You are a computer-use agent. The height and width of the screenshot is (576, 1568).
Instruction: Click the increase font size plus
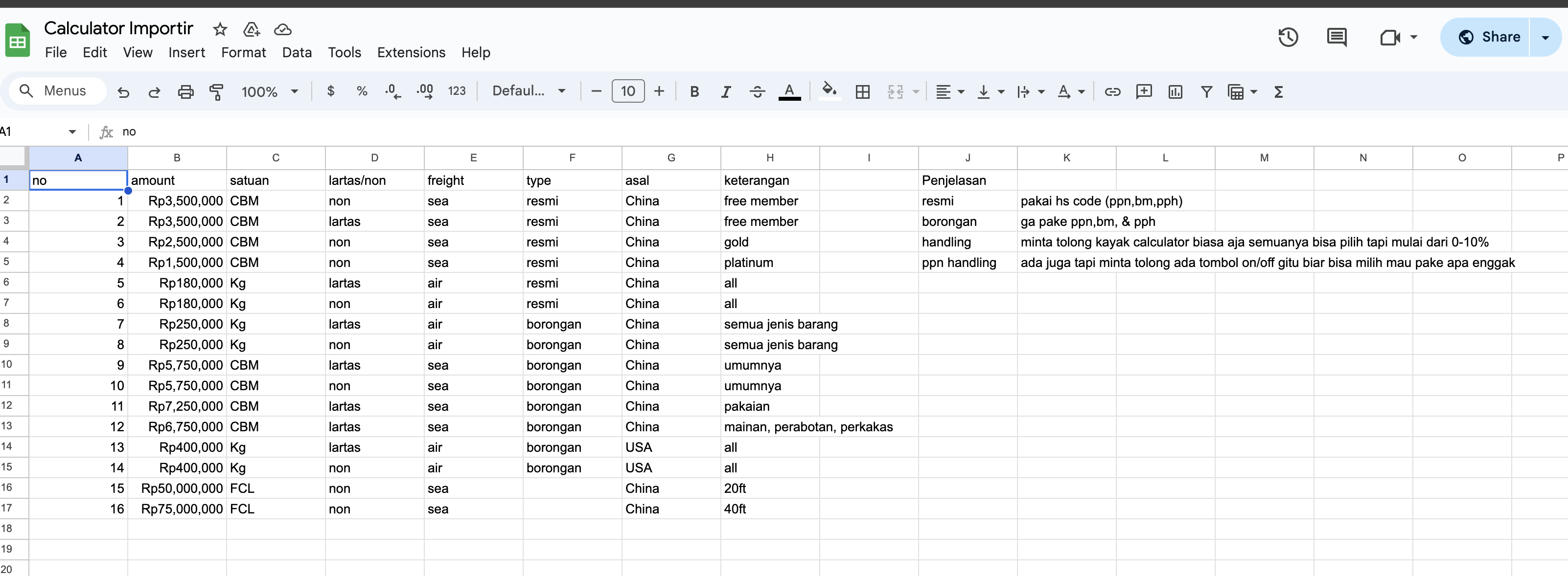(659, 92)
